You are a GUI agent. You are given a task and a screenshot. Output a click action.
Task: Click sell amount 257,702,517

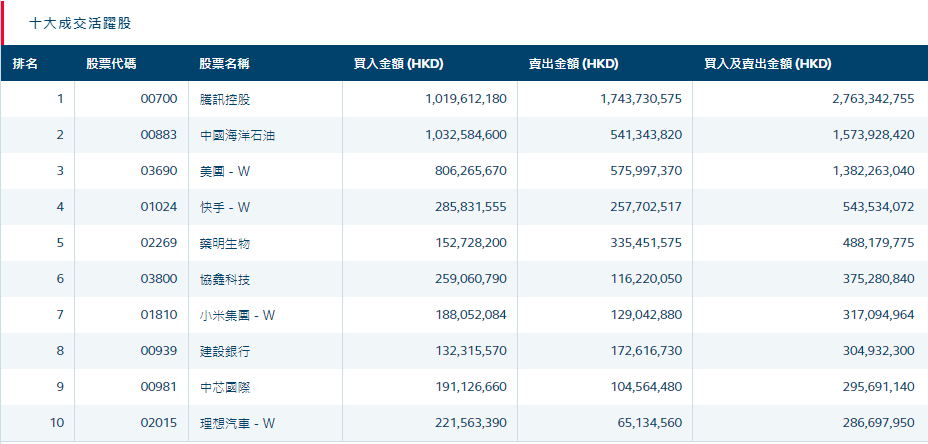646,207
